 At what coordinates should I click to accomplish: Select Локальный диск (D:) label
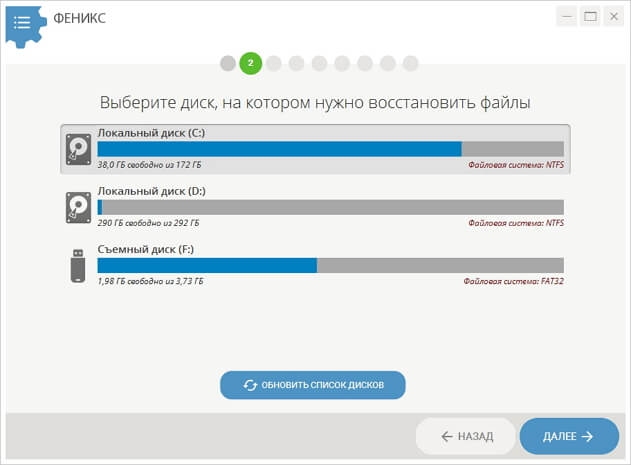[151, 191]
